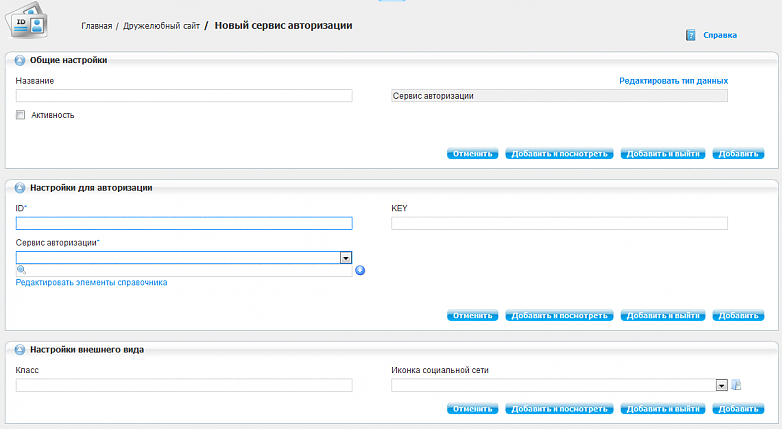Open Редактировать элементы справочника link
The width and height of the screenshot is (783, 430).
coord(91,283)
